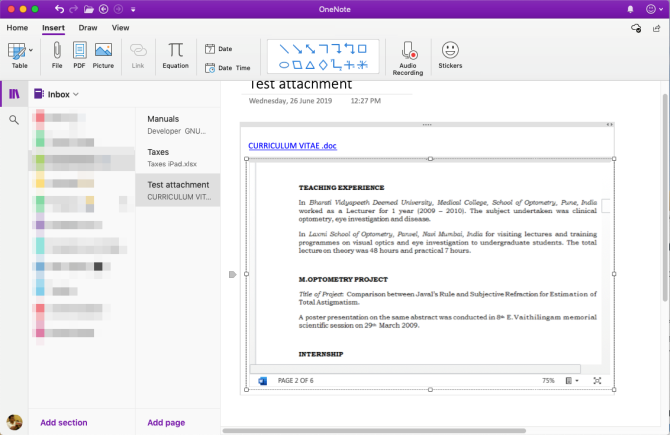
Task: Insert Date and Time stamp
Action: point(226,68)
